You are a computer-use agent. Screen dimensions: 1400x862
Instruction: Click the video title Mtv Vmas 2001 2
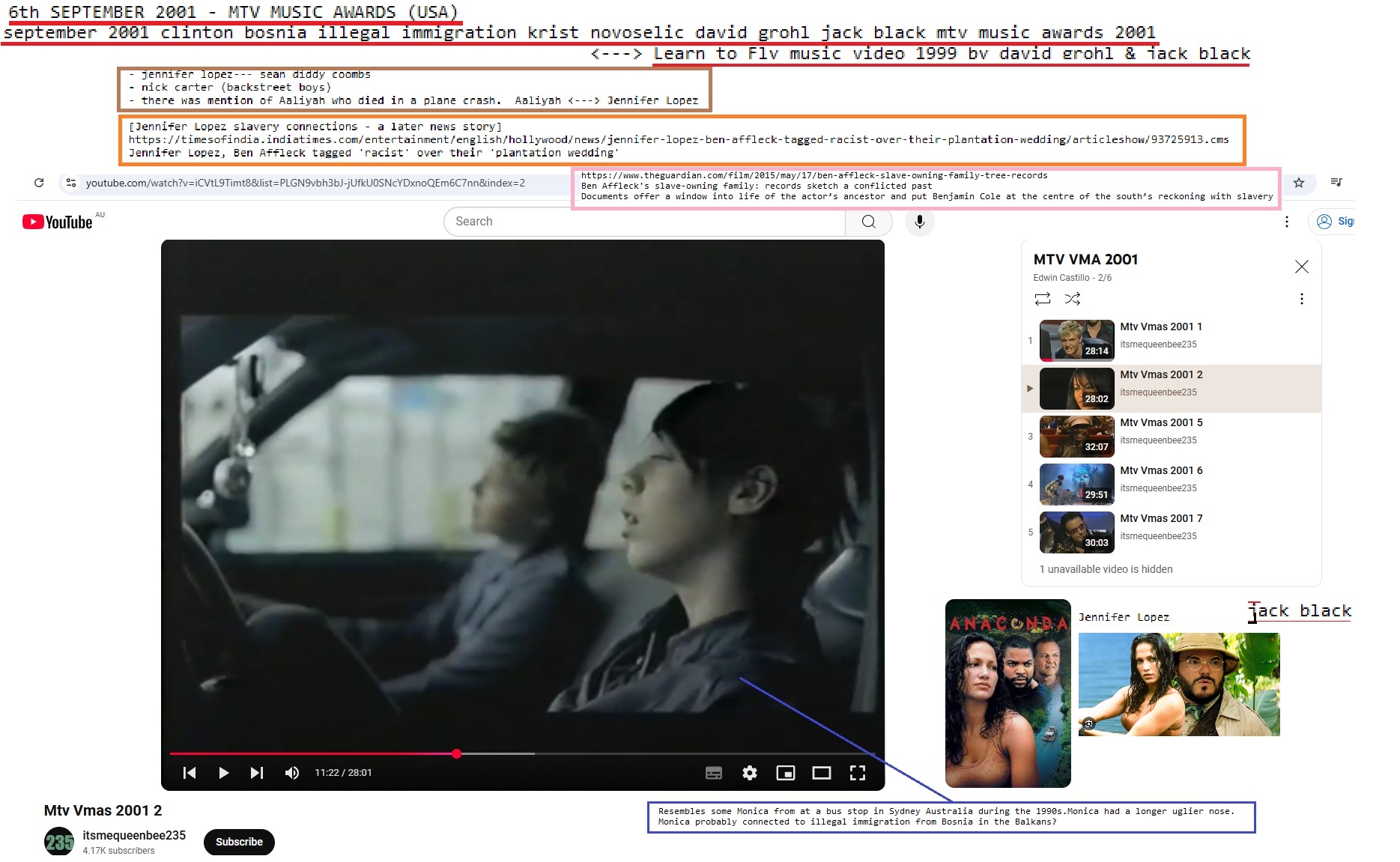103,810
